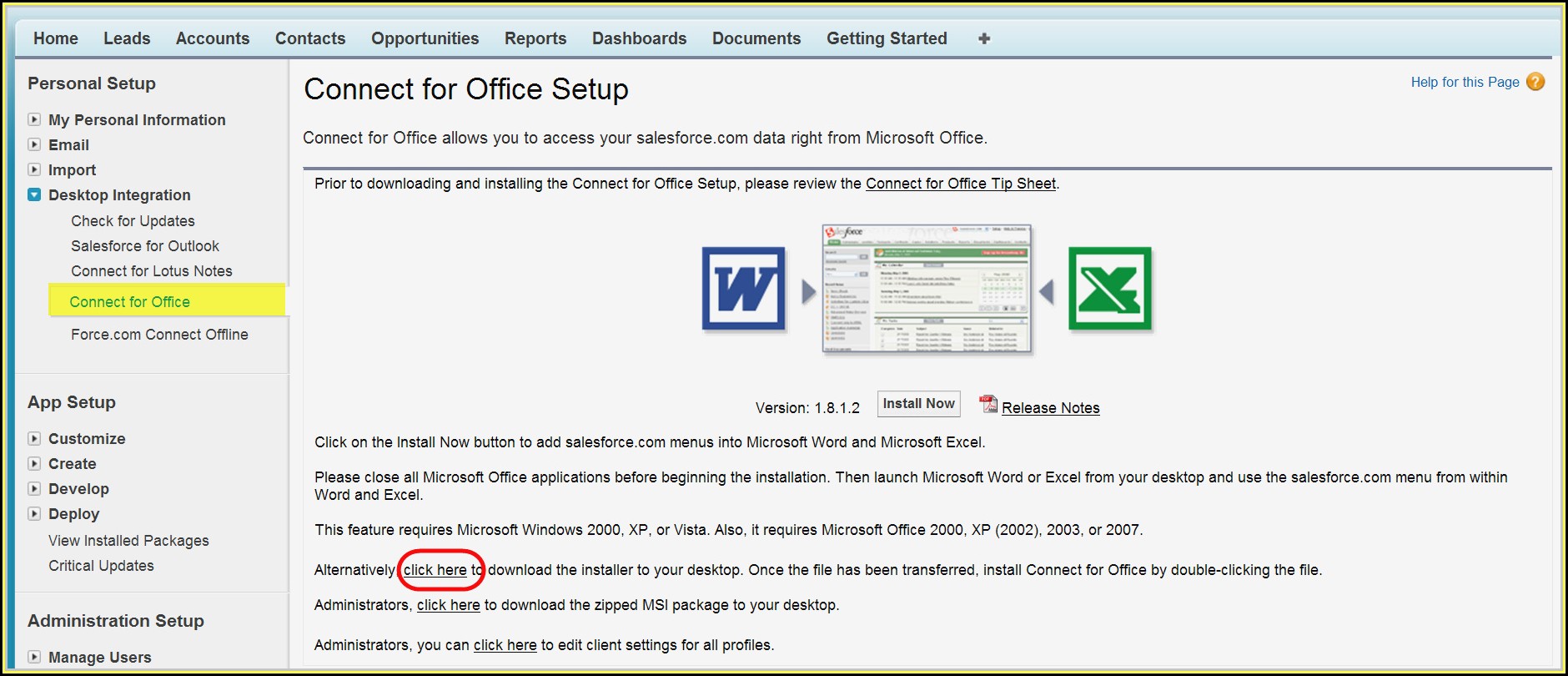
Task: Click the plus icon to add tab
Action: [x=984, y=38]
